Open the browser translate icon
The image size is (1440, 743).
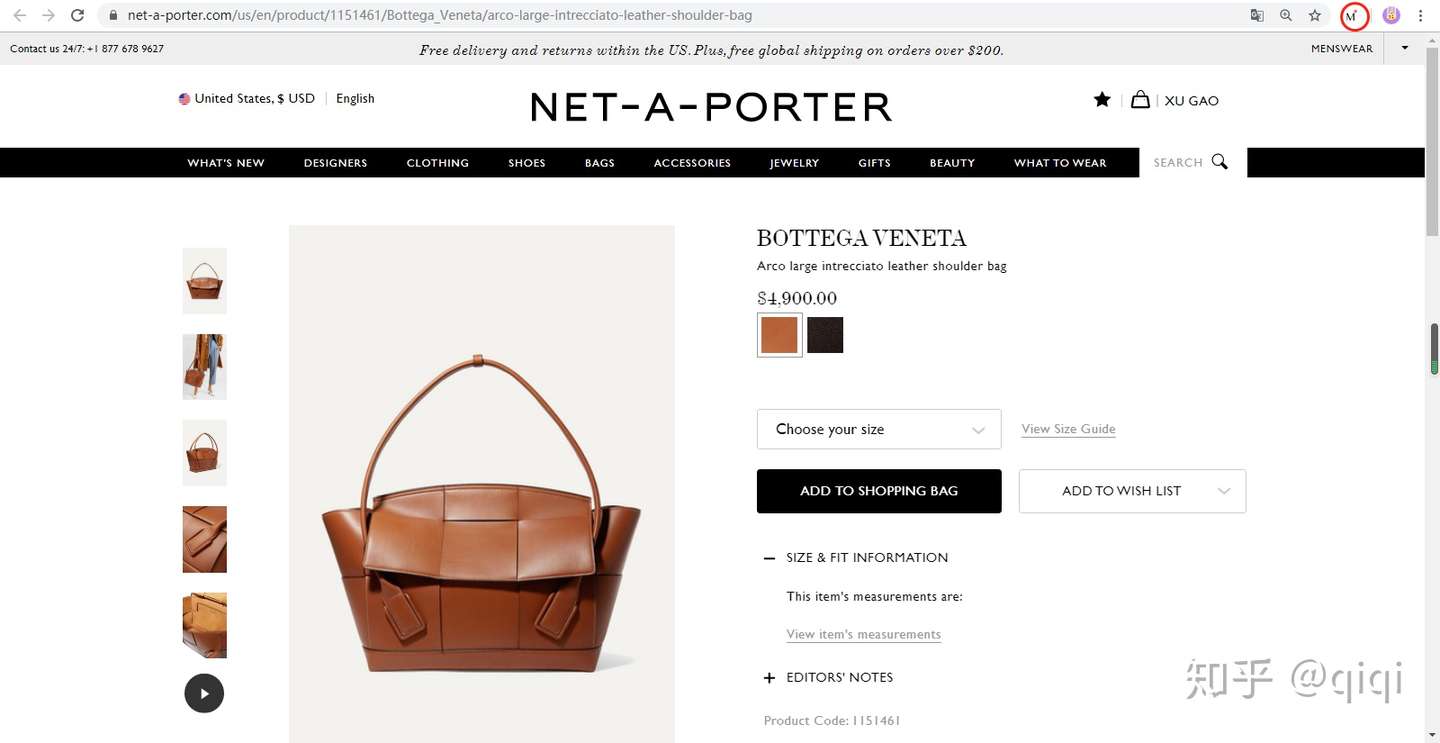(1257, 15)
